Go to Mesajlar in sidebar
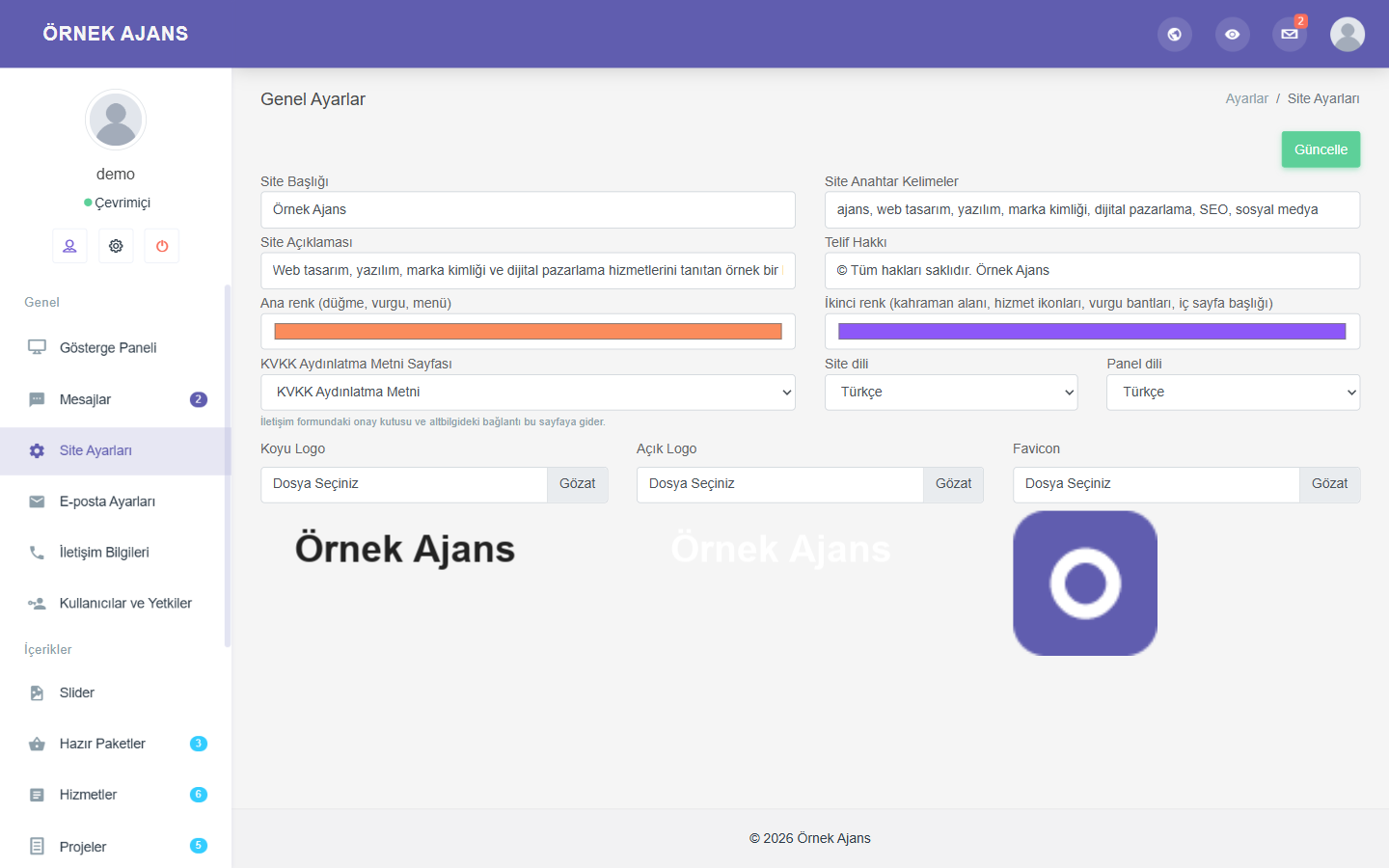 [x=114, y=399]
